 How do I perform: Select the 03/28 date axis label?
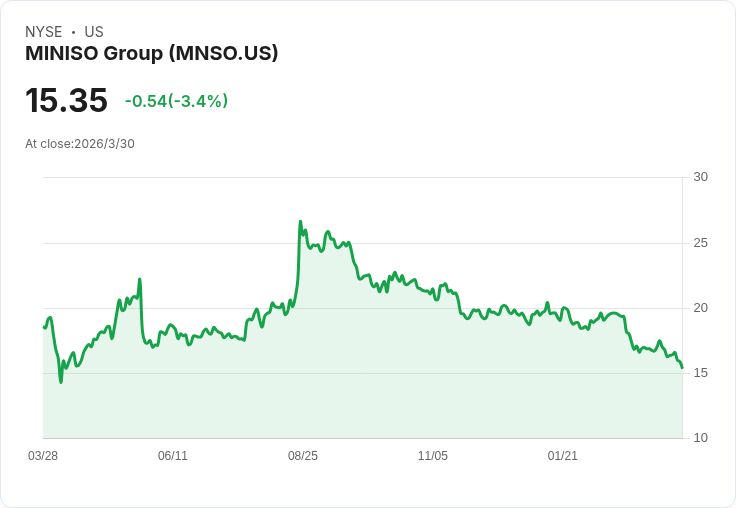pos(43,456)
